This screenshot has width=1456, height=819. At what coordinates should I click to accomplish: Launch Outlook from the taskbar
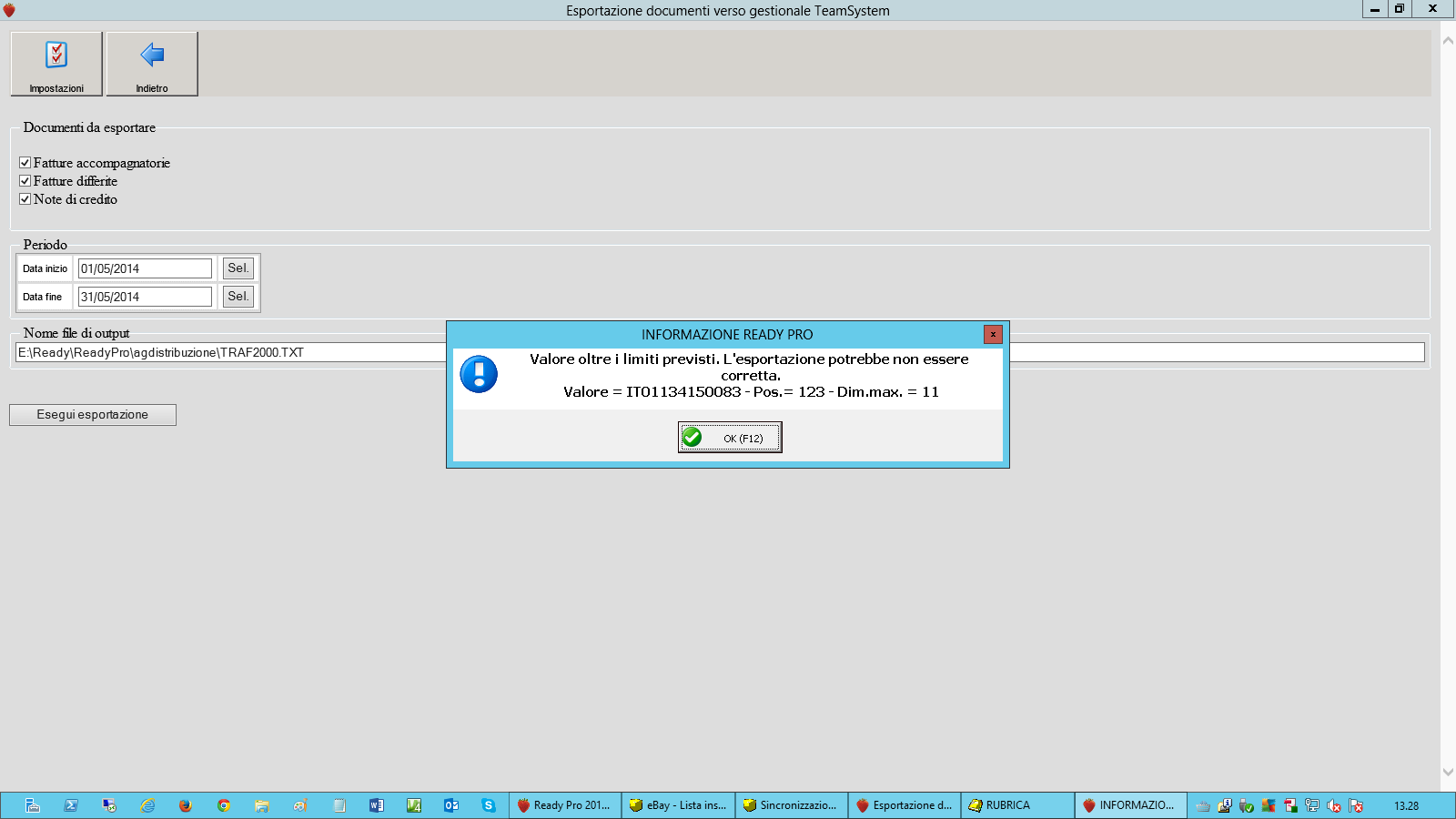451,805
